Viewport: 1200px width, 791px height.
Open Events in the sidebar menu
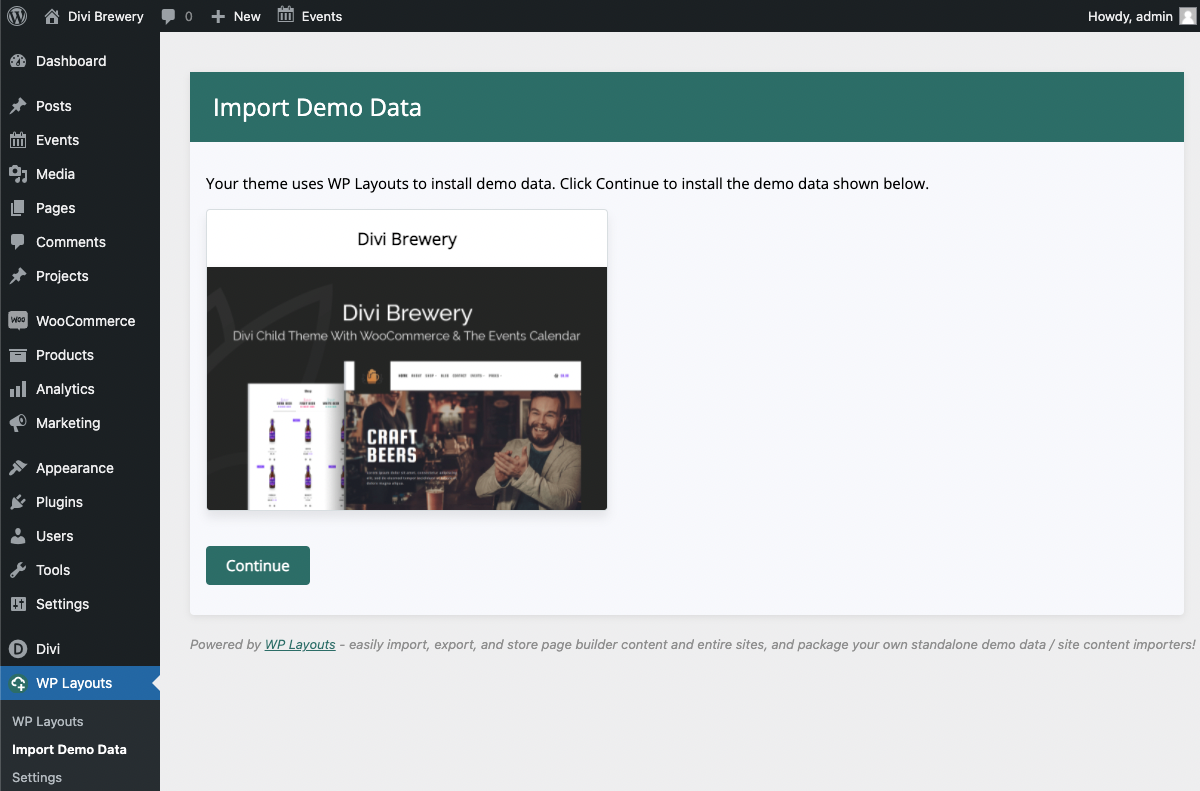(80, 140)
